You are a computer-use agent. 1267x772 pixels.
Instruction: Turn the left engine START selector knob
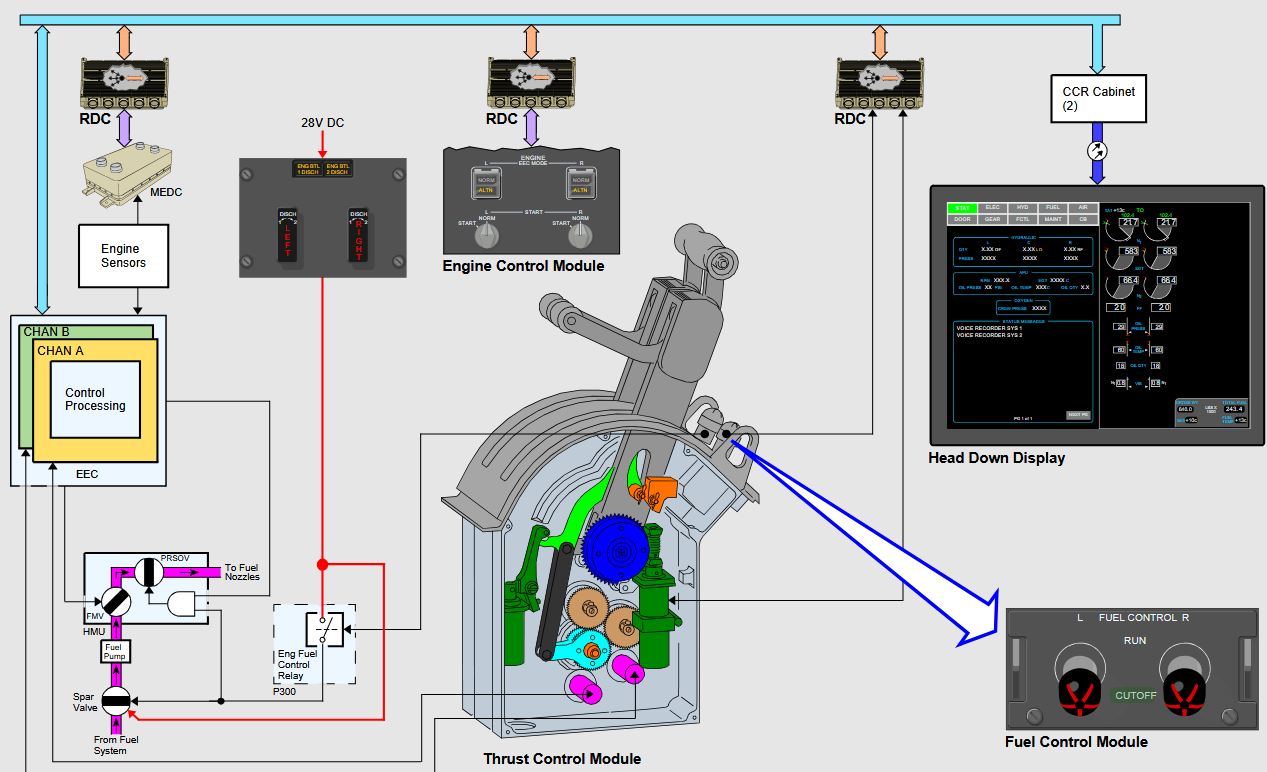click(486, 235)
